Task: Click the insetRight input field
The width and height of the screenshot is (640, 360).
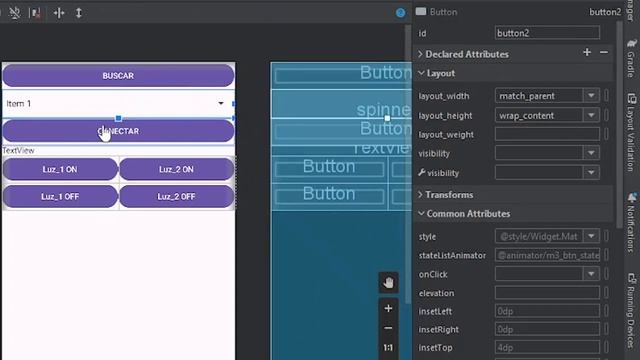Action: 547,329
